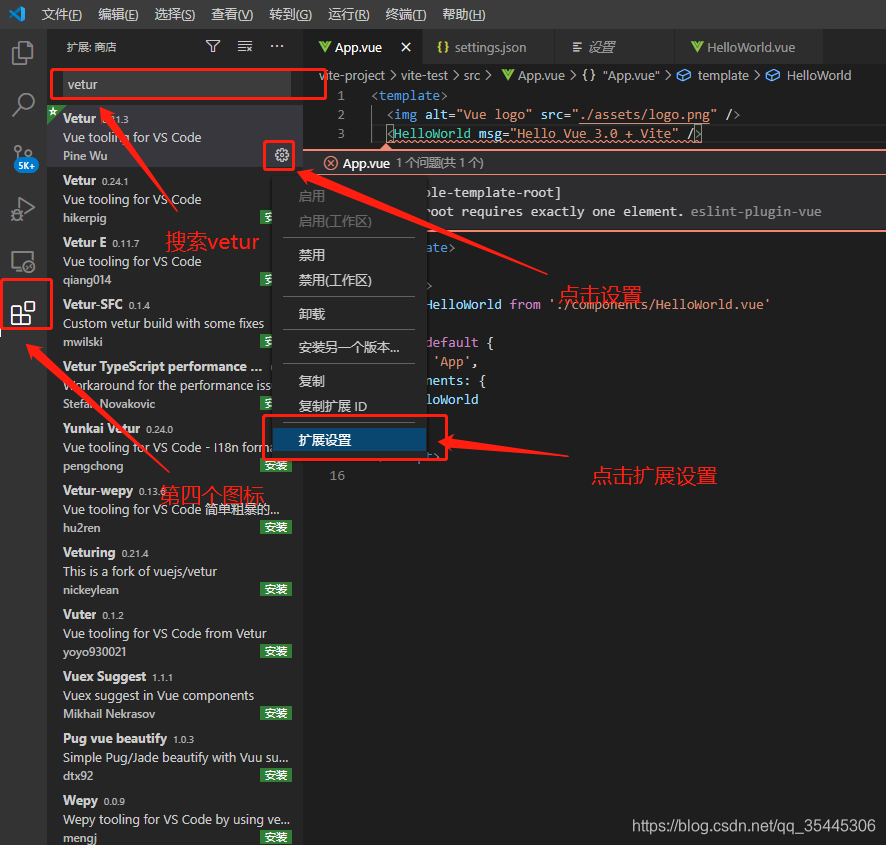Open the 文件(F) menu
This screenshot has height=845, width=886.
coord(62,15)
